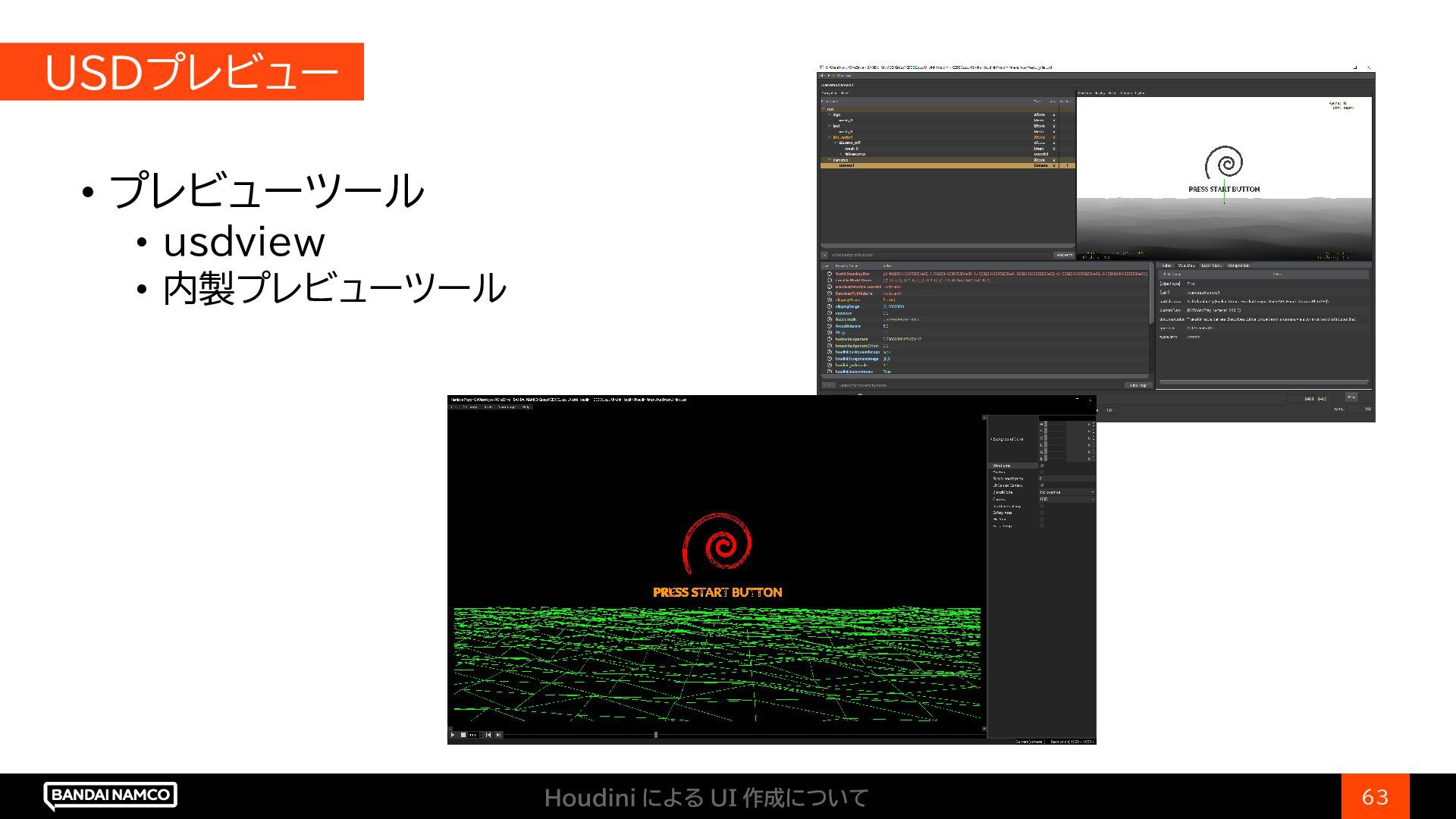The image size is (1456, 819).
Task: Toggle Safety Area checkbox
Action: pos(1042,513)
